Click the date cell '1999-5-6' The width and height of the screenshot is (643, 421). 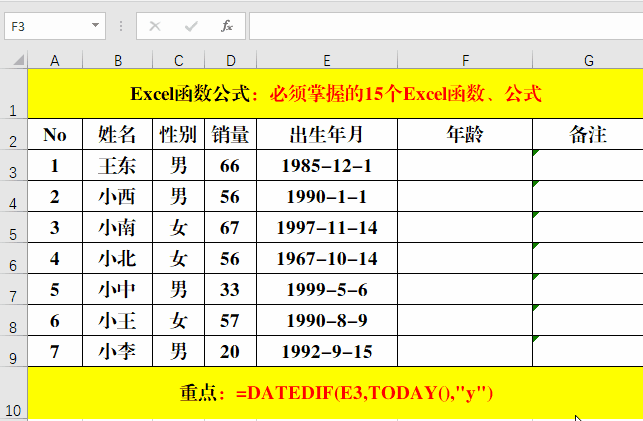[327, 289]
